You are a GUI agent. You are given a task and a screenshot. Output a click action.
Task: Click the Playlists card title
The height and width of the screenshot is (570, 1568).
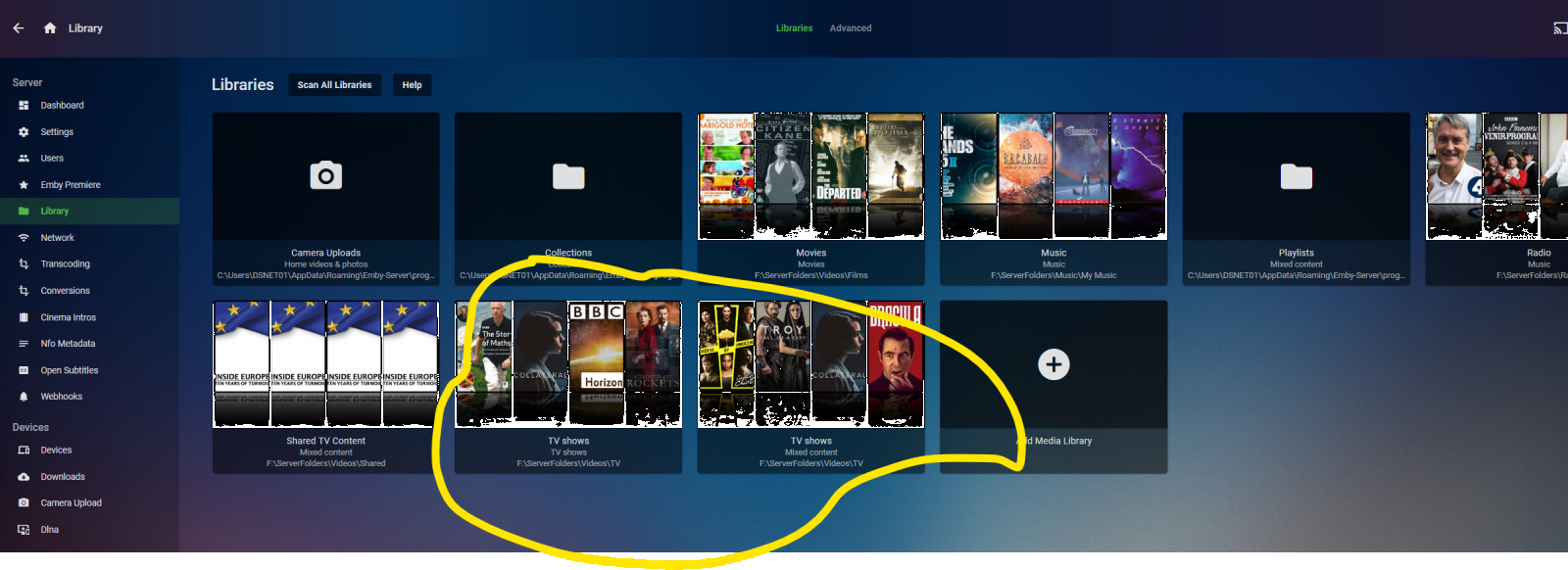(x=1297, y=253)
